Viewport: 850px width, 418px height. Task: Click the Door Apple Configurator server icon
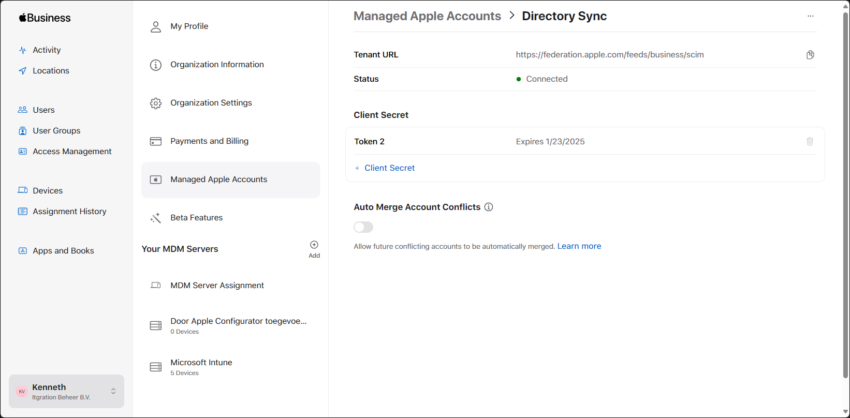pyautogui.click(x=156, y=325)
